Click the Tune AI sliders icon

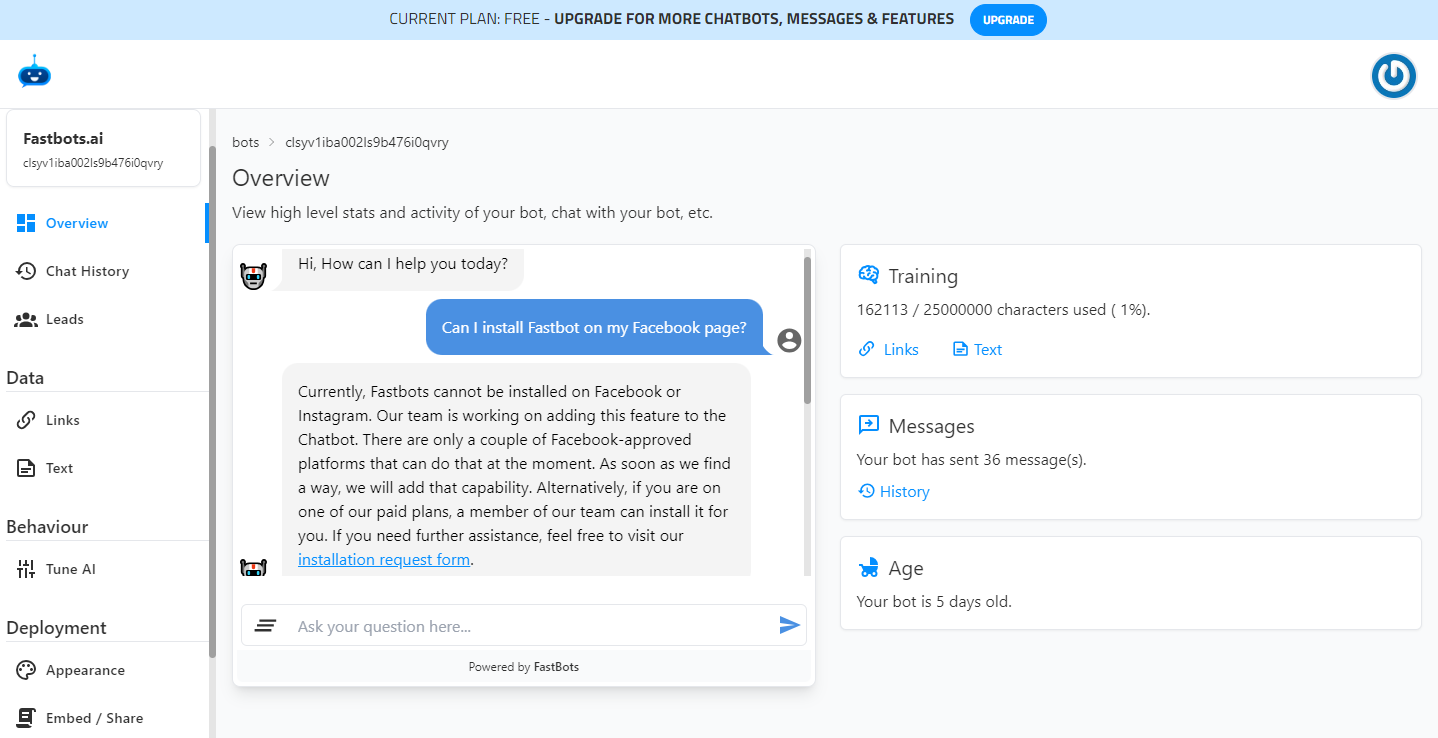click(26, 569)
